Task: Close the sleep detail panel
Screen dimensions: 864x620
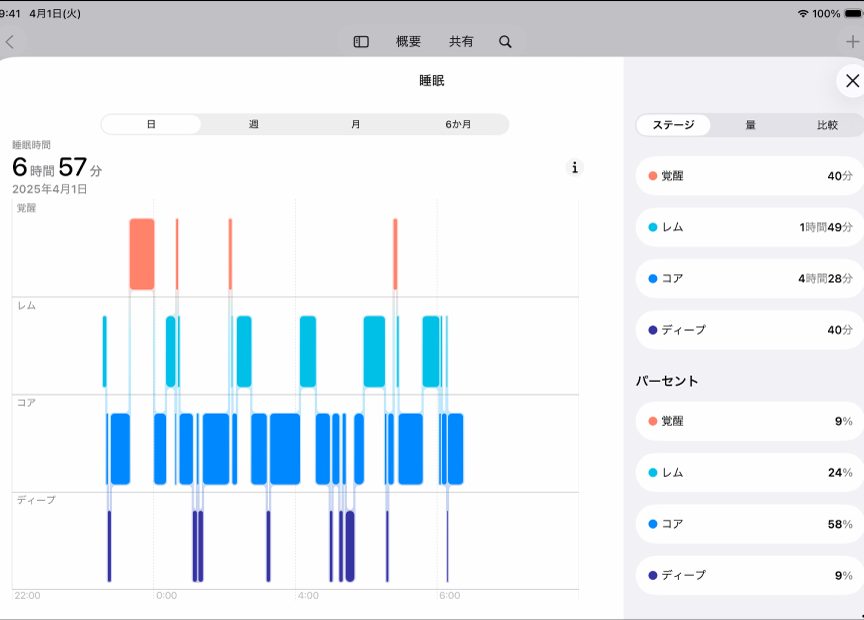Action: pos(852,81)
